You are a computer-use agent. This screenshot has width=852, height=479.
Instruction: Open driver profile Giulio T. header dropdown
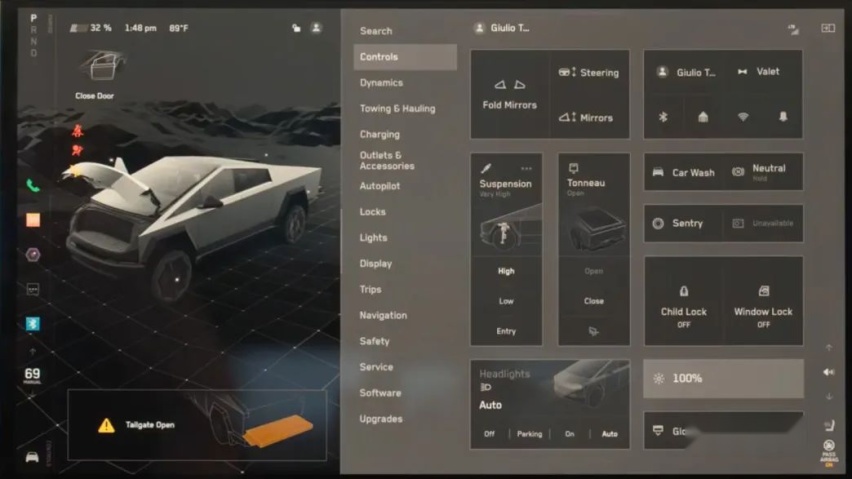(502, 28)
